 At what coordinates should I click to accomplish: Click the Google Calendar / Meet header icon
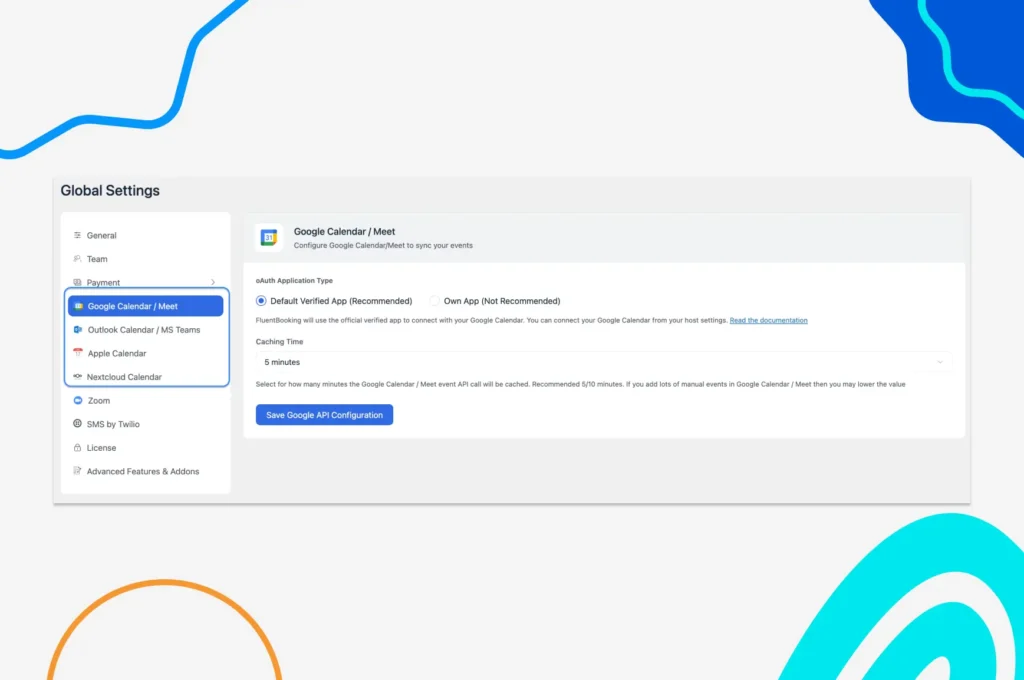(268, 237)
